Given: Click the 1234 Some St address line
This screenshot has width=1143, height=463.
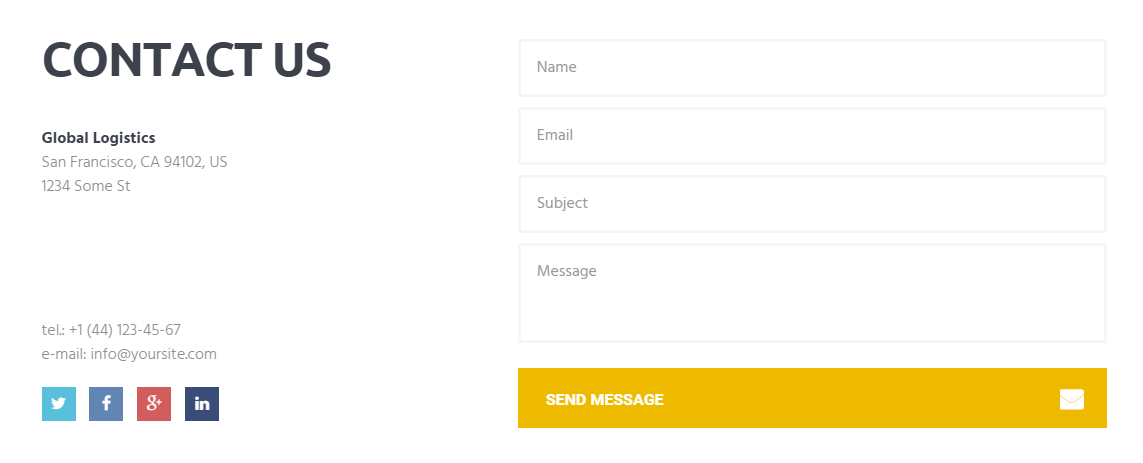Looking at the screenshot, I should (86, 186).
